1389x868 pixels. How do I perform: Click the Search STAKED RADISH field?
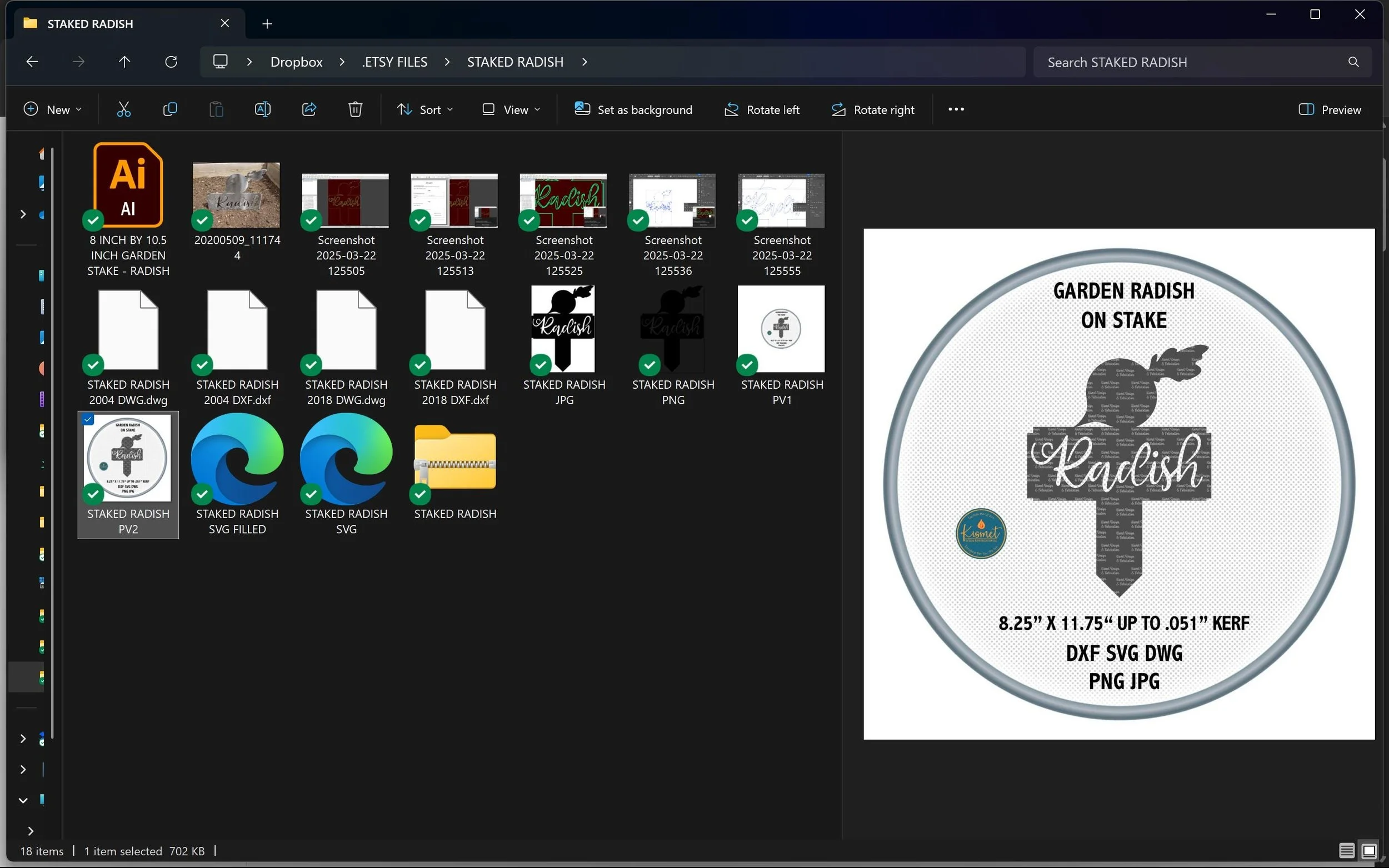point(1195,62)
